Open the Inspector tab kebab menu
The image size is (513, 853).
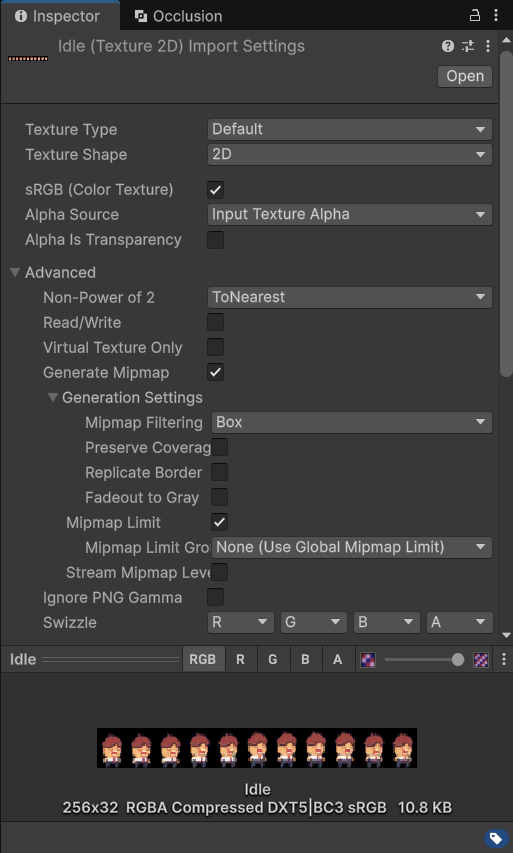(x=496, y=16)
